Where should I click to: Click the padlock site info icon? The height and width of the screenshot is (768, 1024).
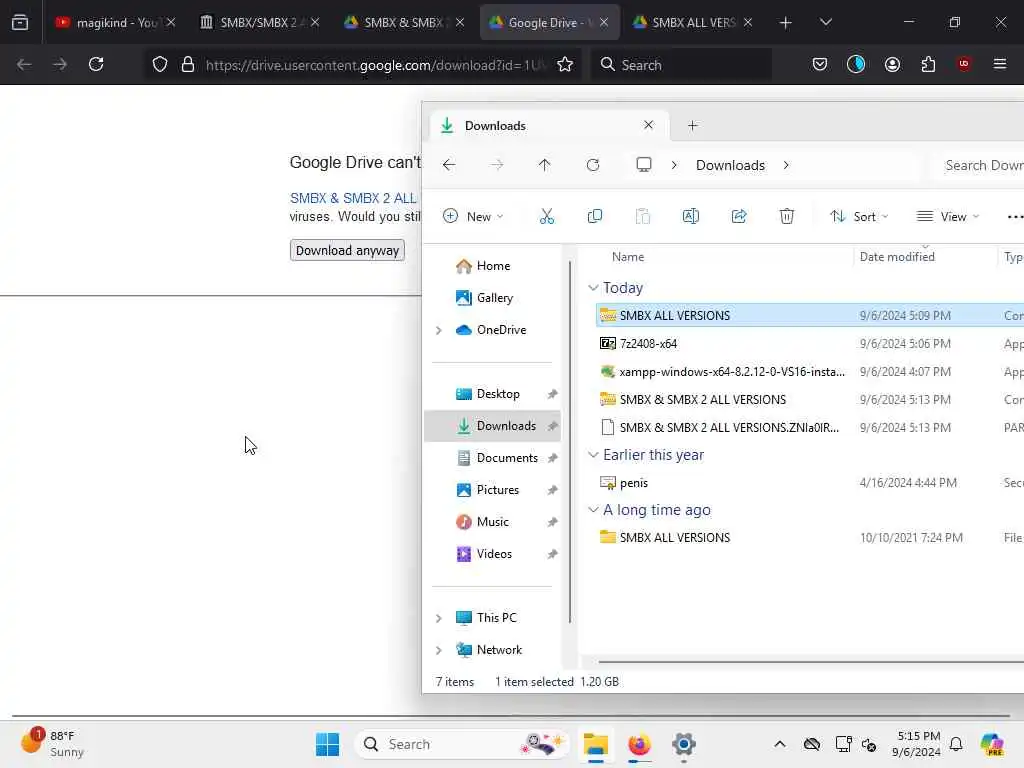coord(188,64)
